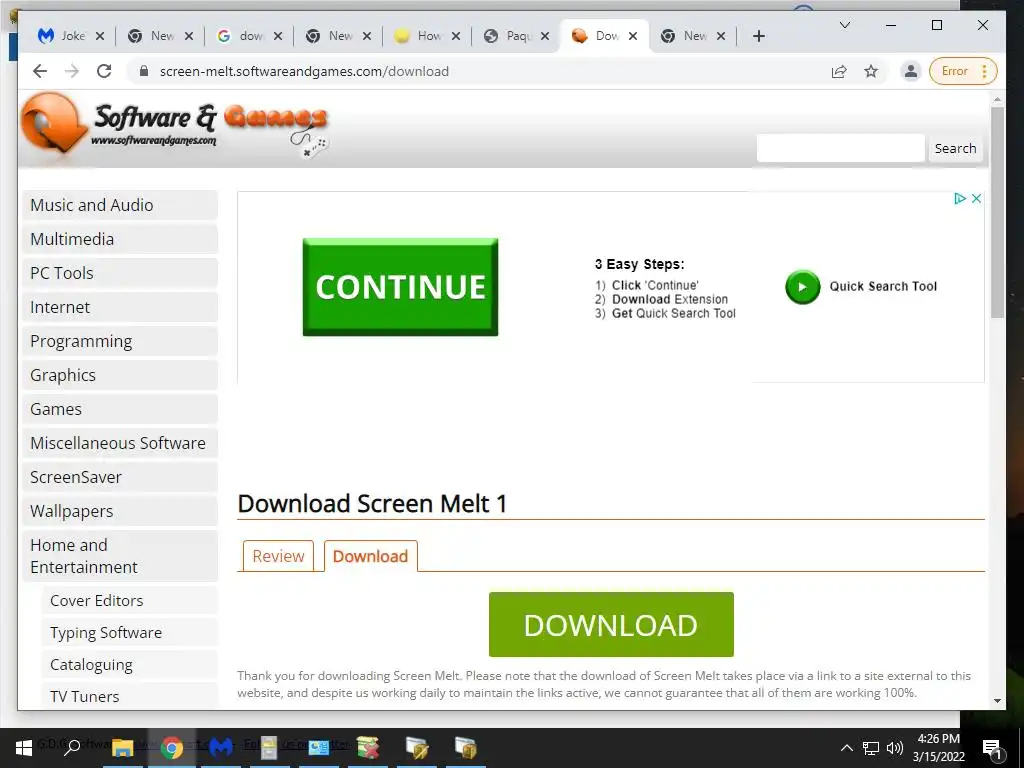Reload the current page

[x=104, y=71]
